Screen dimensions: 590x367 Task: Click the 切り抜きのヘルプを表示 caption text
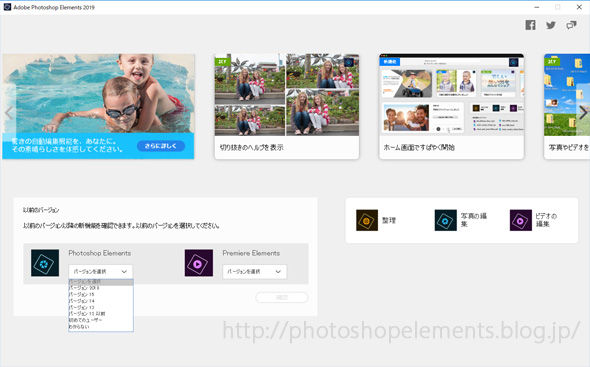pyautogui.click(x=251, y=148)
